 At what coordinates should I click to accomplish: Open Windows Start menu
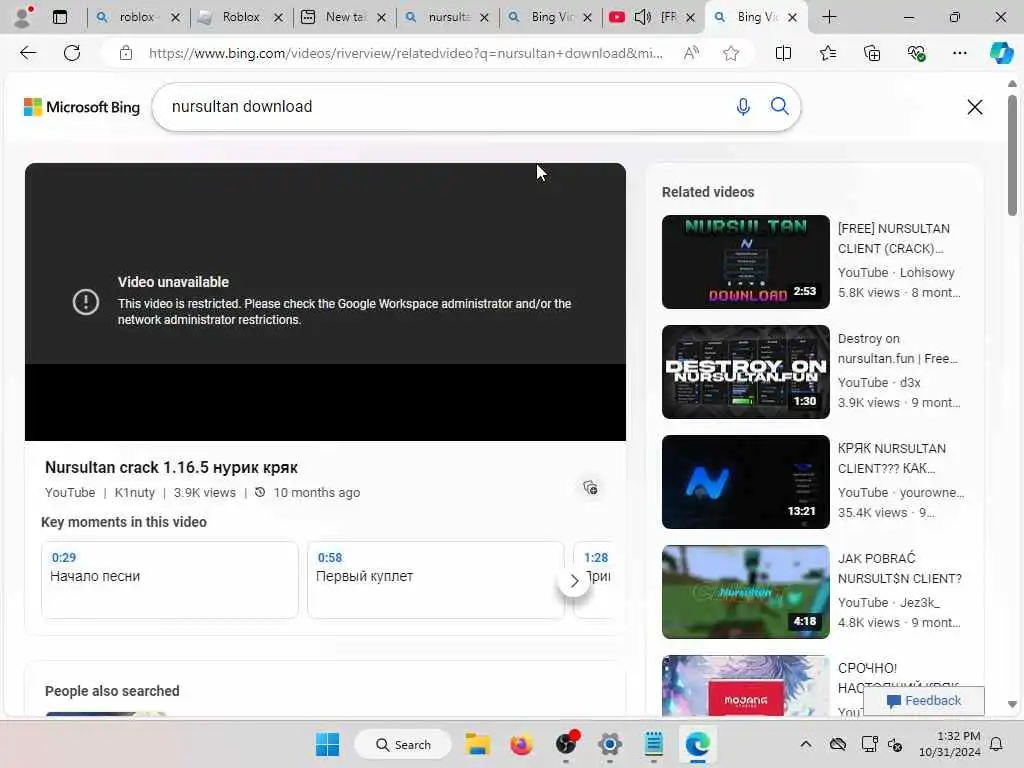[327, 744]
